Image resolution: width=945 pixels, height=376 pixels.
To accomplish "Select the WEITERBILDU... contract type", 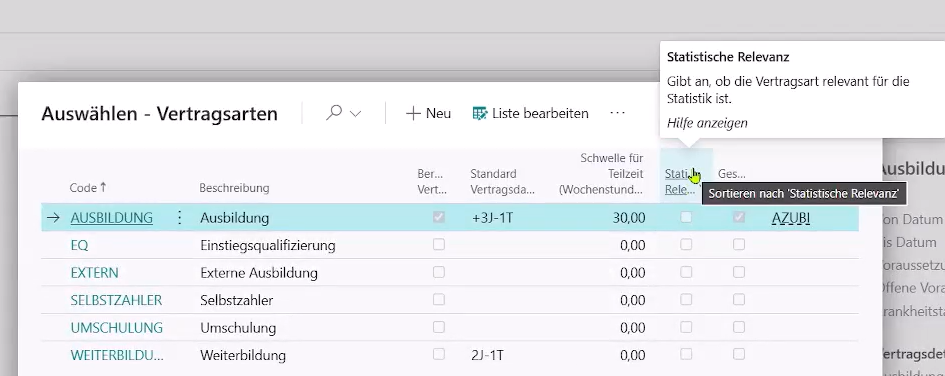I will tap(117, 355).
